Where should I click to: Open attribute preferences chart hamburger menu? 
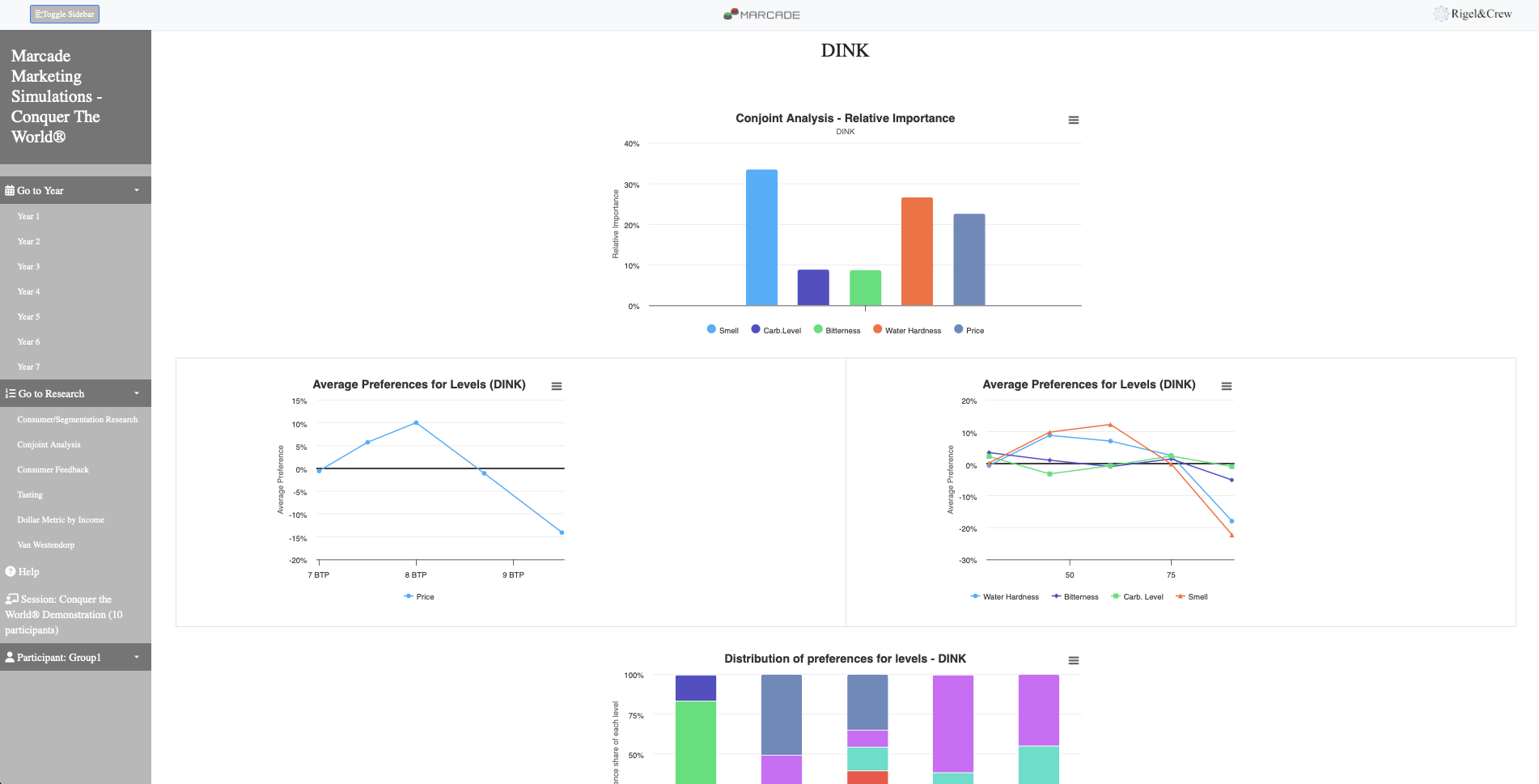1227,386
